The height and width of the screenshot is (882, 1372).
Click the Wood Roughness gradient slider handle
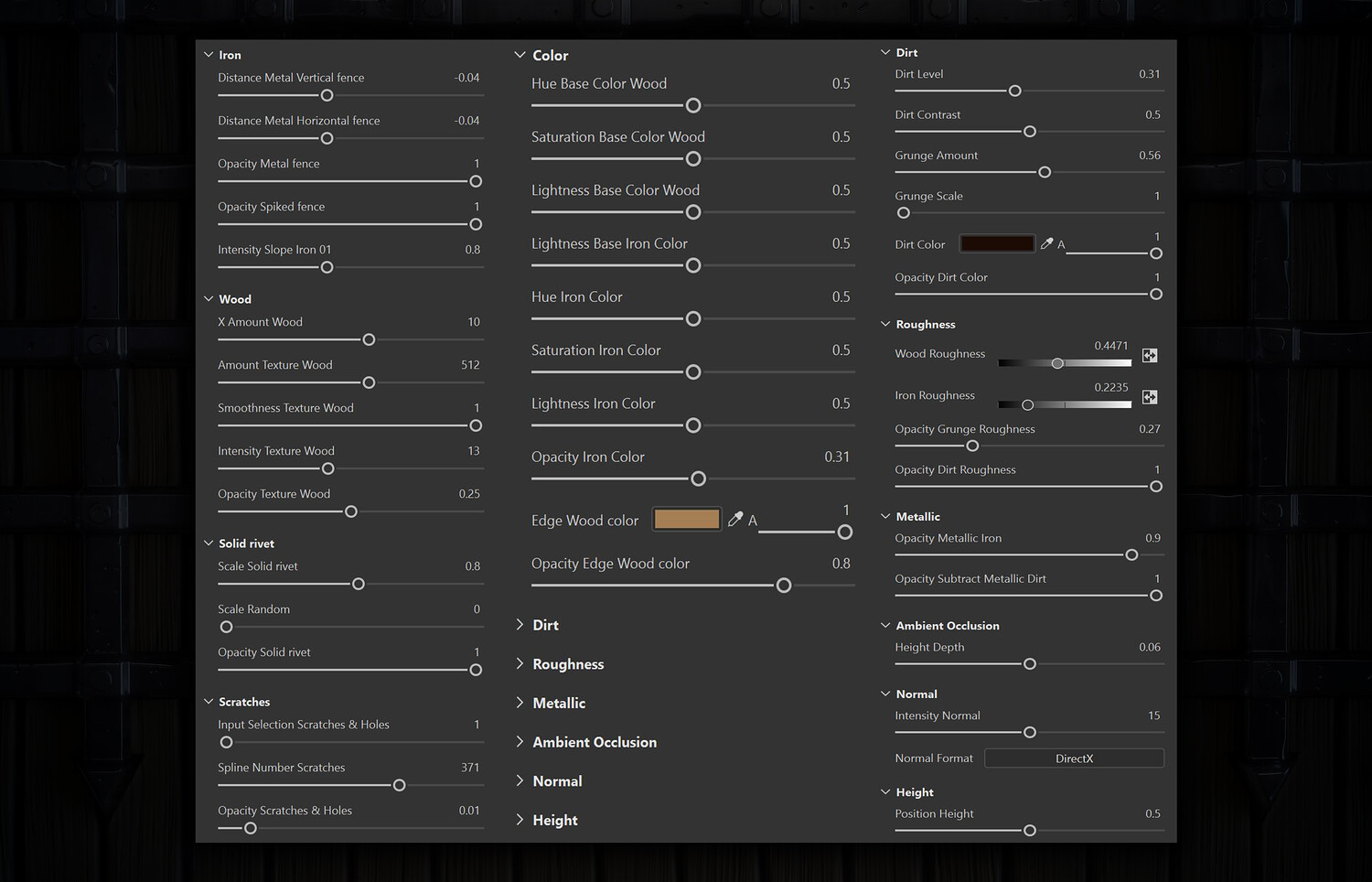point(1057,363)
